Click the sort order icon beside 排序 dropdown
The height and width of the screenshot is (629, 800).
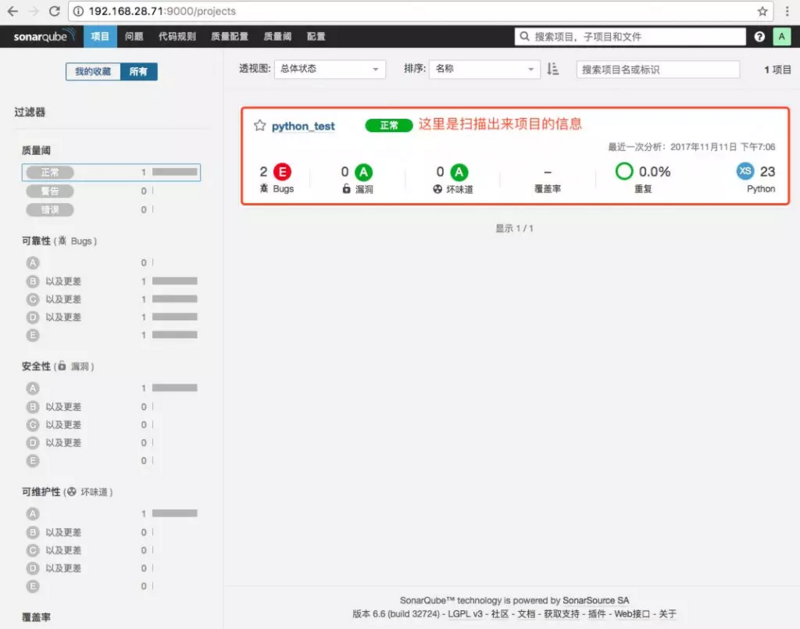click(553, 69)
